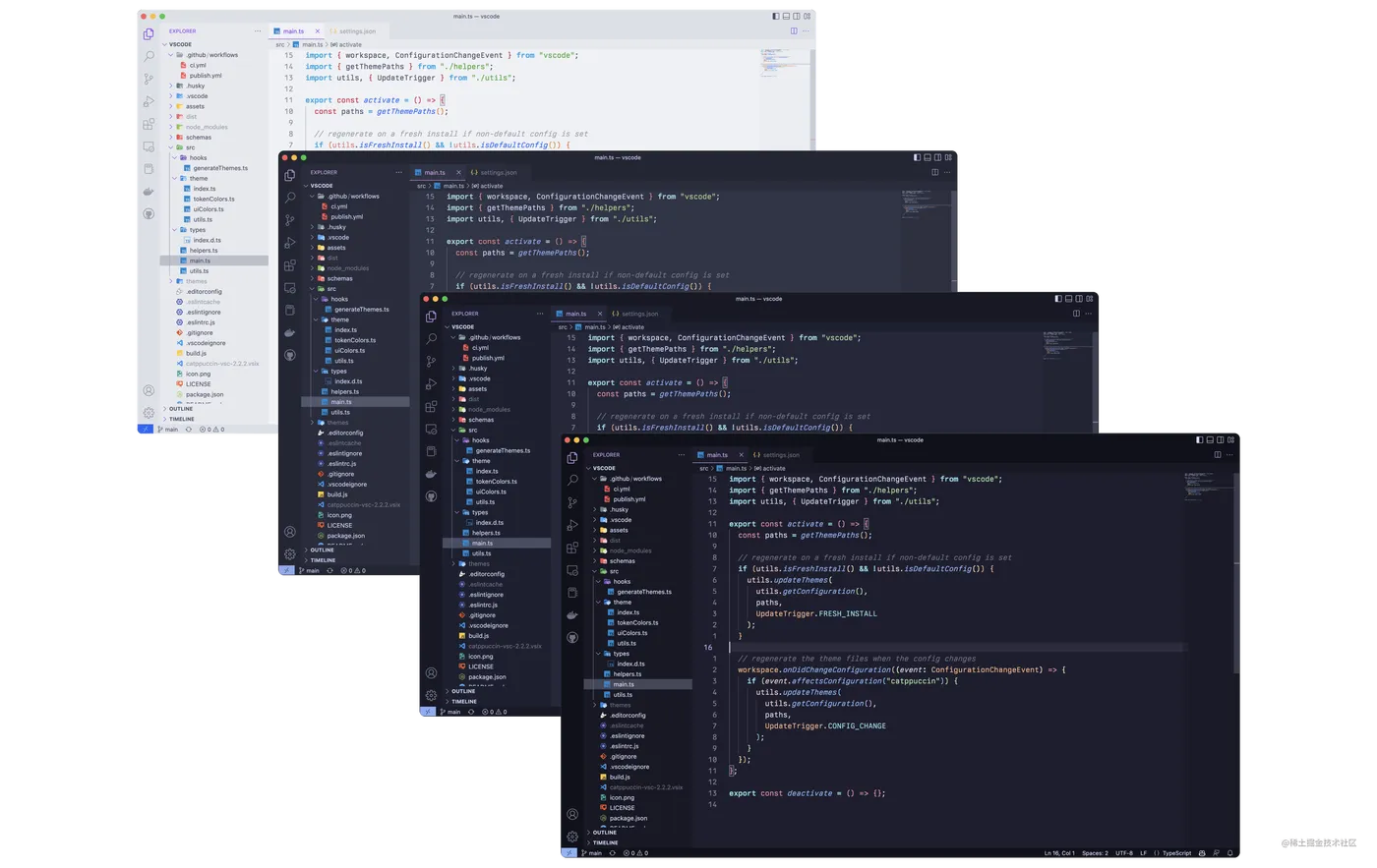Click activate breadcrumb in front window

[x=770, y=468]
